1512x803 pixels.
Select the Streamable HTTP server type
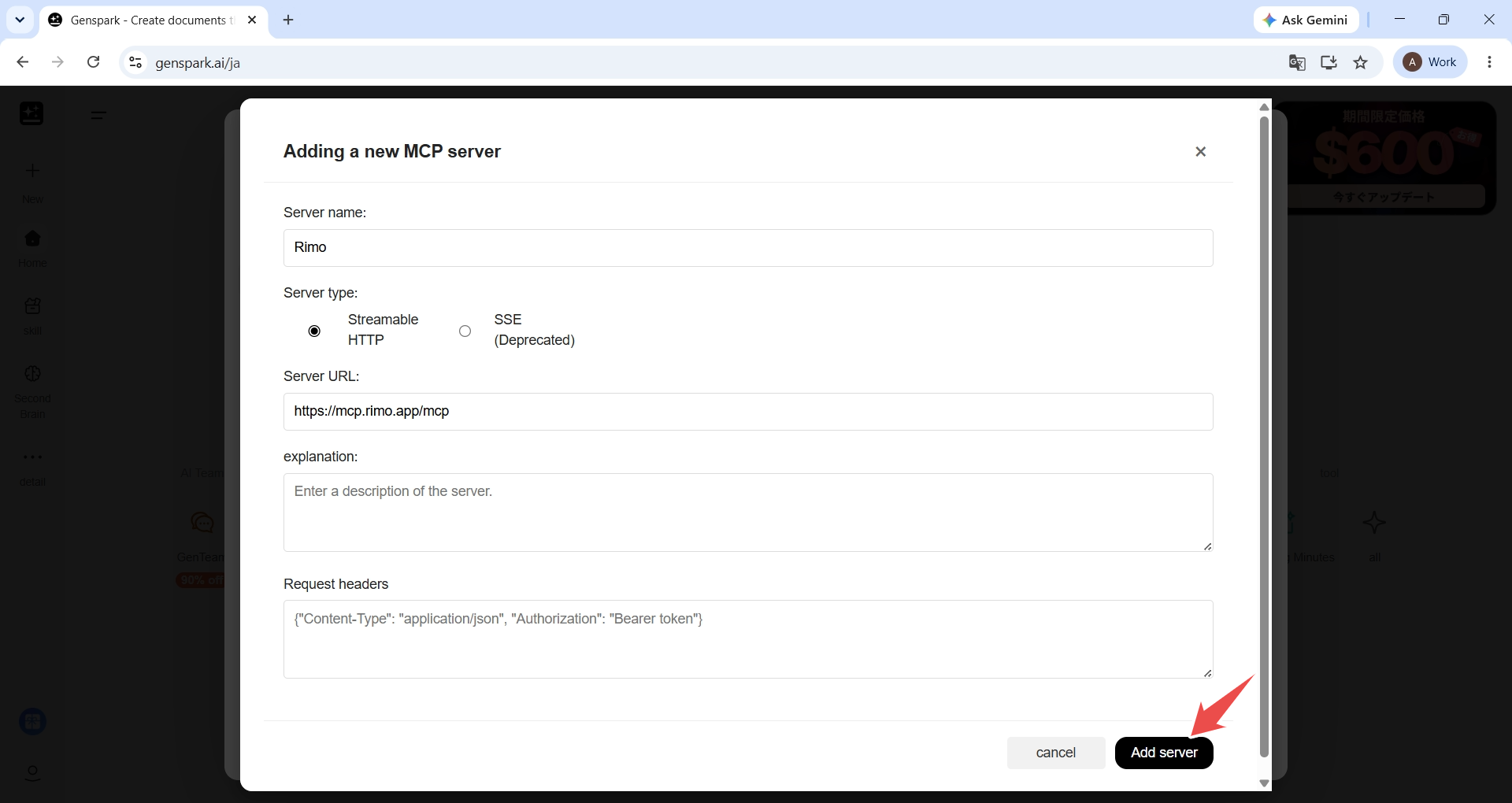click(x=314, y=331)
